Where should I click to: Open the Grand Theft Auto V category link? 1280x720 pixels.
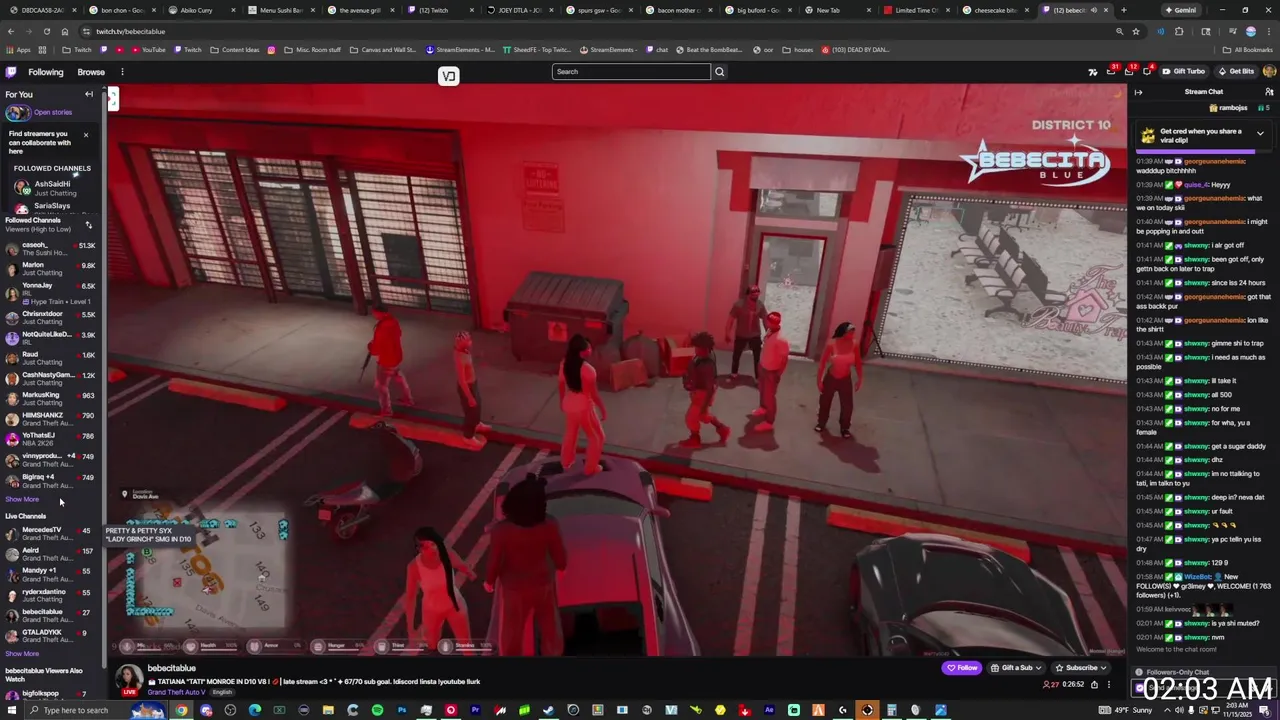(176, 692)
